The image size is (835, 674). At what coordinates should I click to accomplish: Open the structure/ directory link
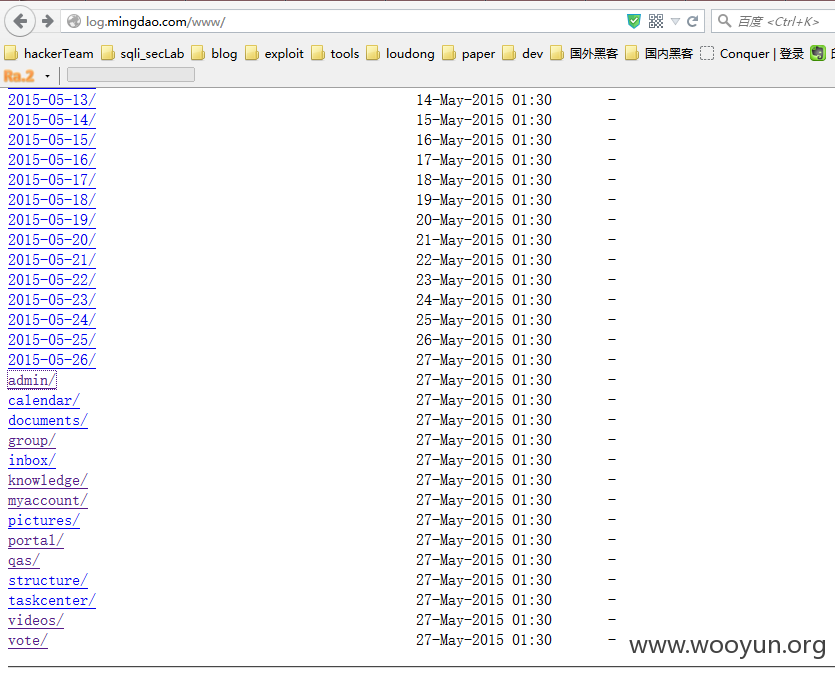pyautogui.click(x=48, y=580)
